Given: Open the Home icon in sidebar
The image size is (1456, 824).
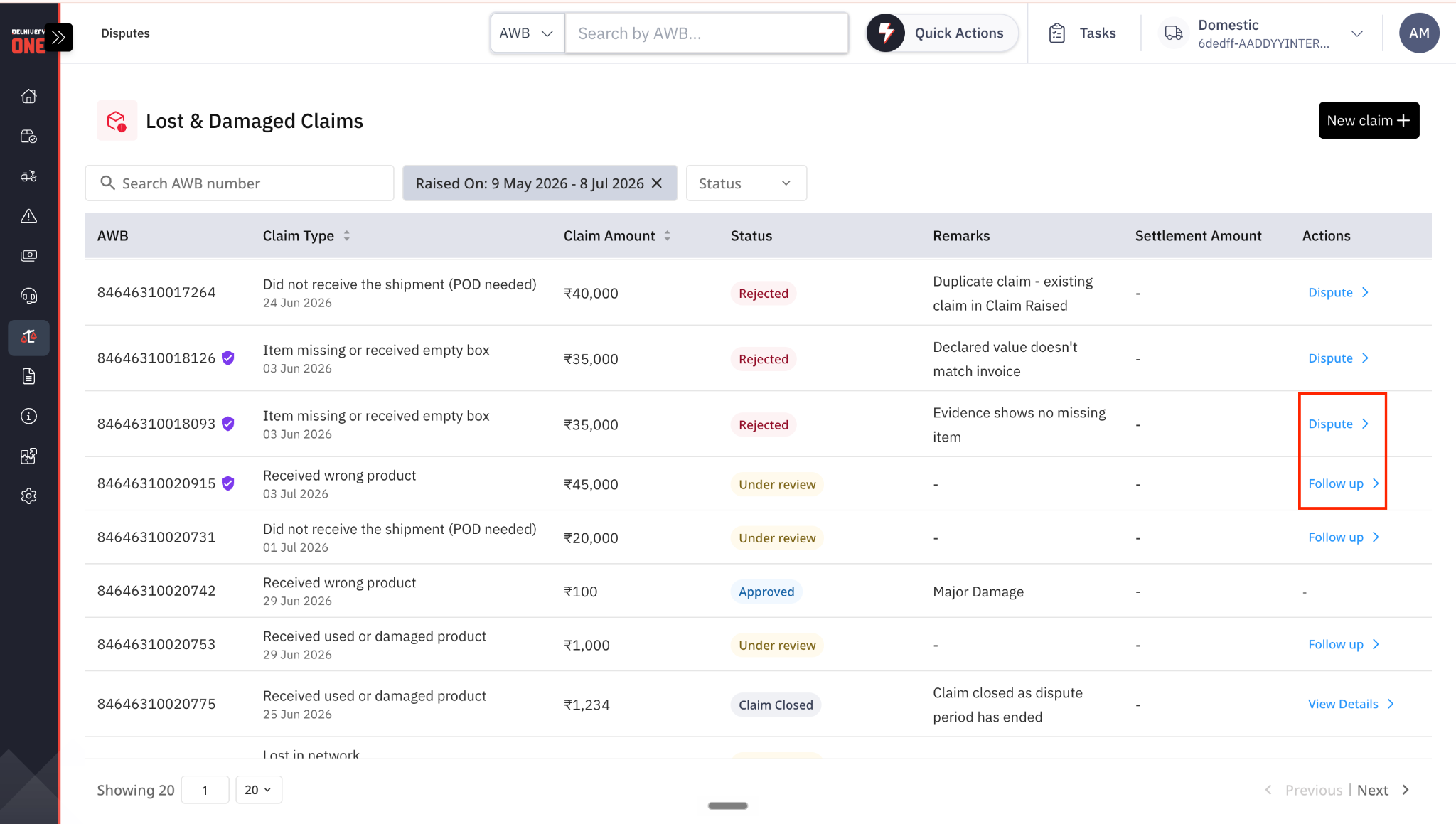Looking at the screenshot, I should pos(28,96).
